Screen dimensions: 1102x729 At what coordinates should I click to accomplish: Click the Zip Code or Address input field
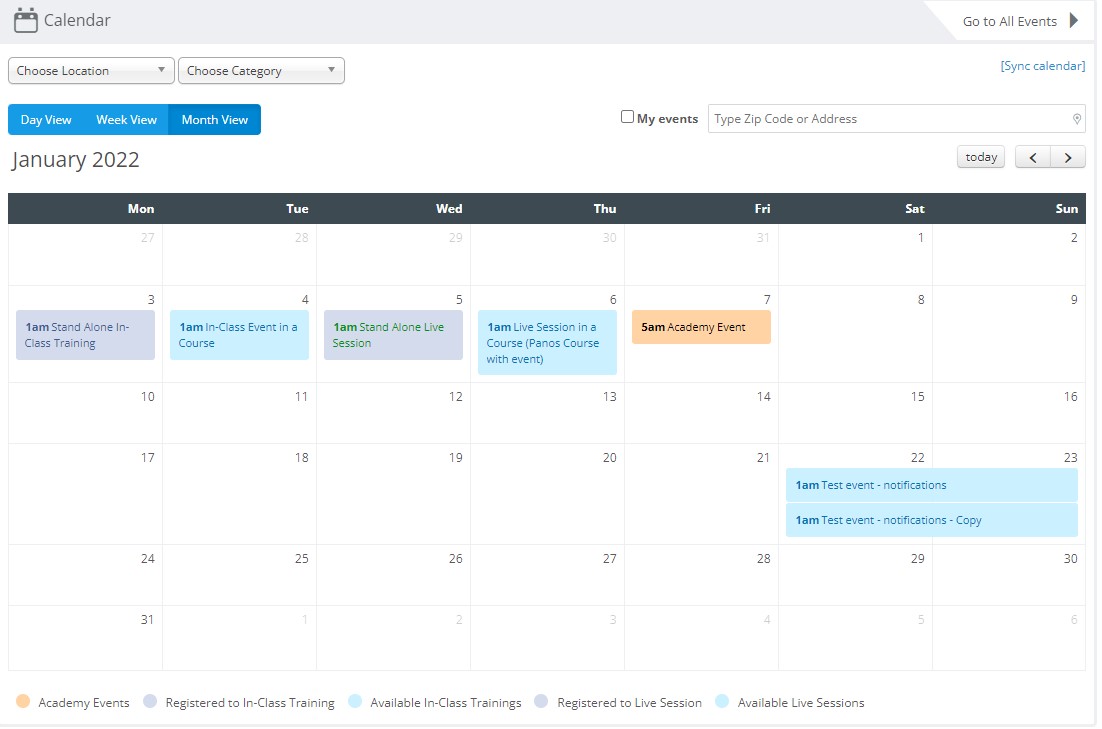pyautogui.click(x=897, y=119)
